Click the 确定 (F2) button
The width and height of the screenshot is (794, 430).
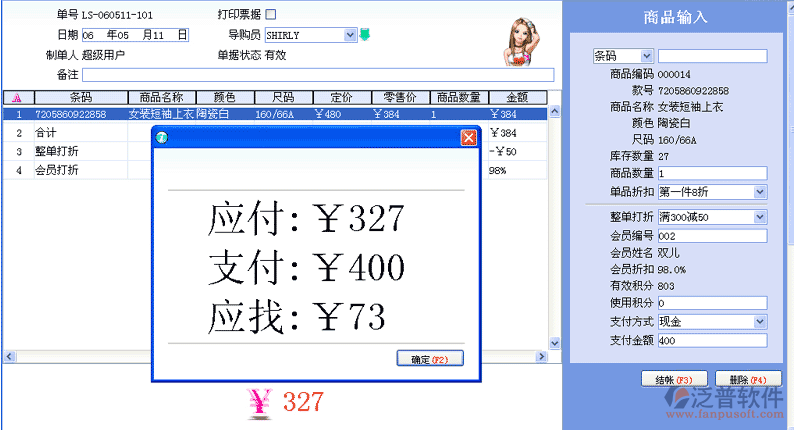430,359
